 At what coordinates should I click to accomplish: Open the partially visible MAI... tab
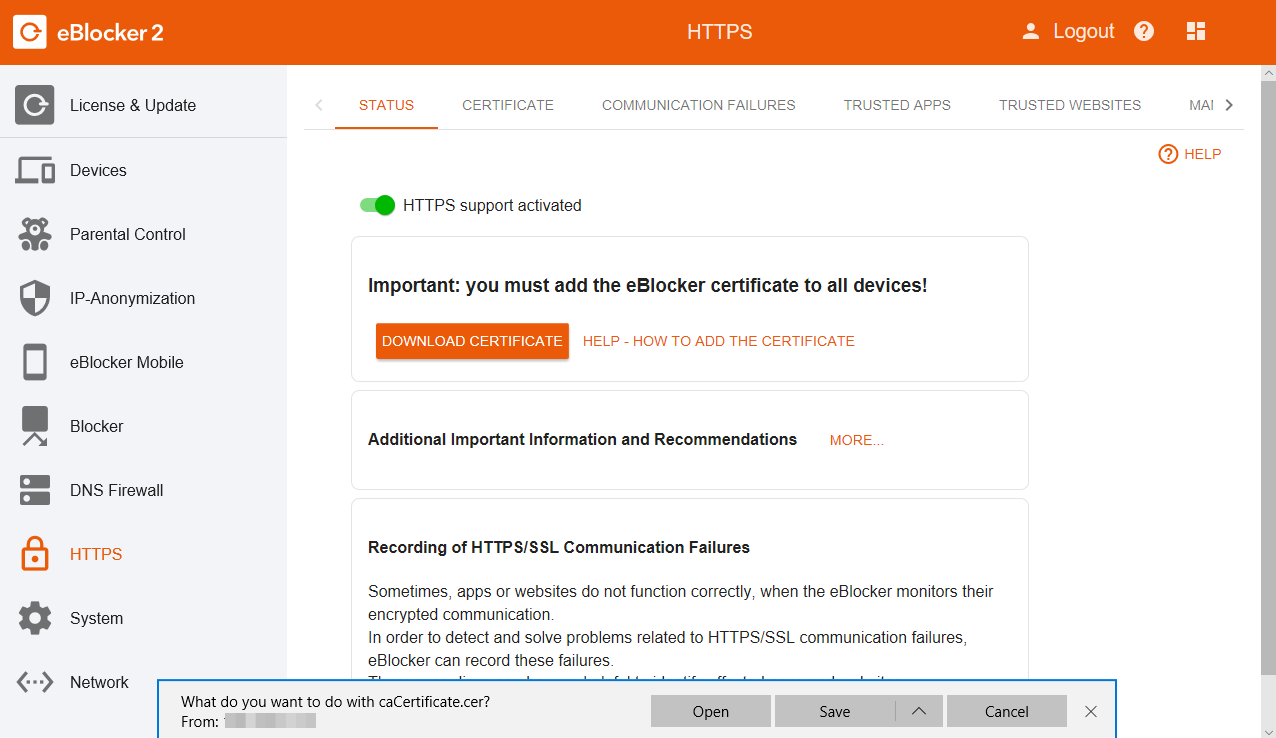(1201, 105)
